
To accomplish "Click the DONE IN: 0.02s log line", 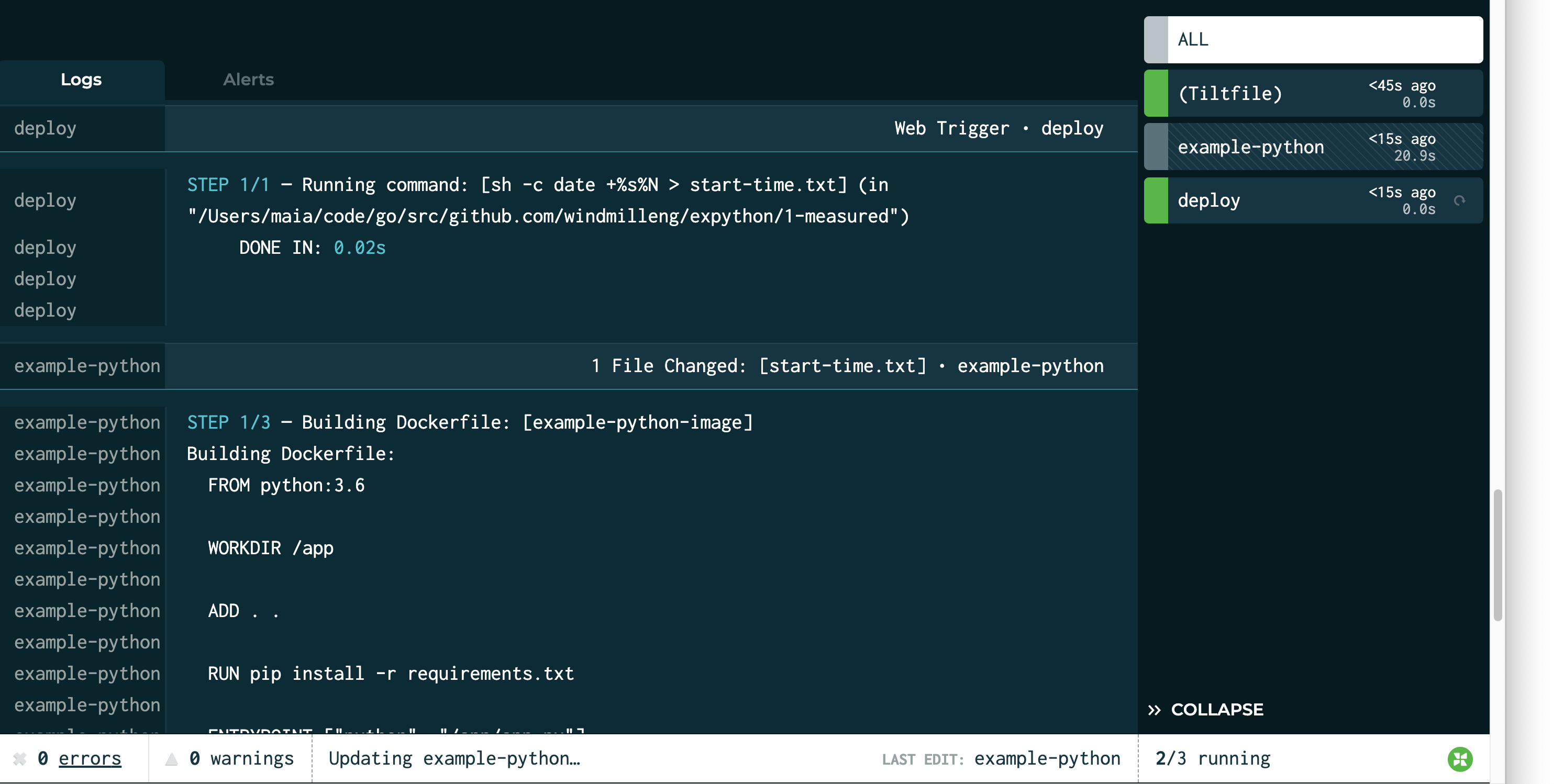I will [312, 248].
